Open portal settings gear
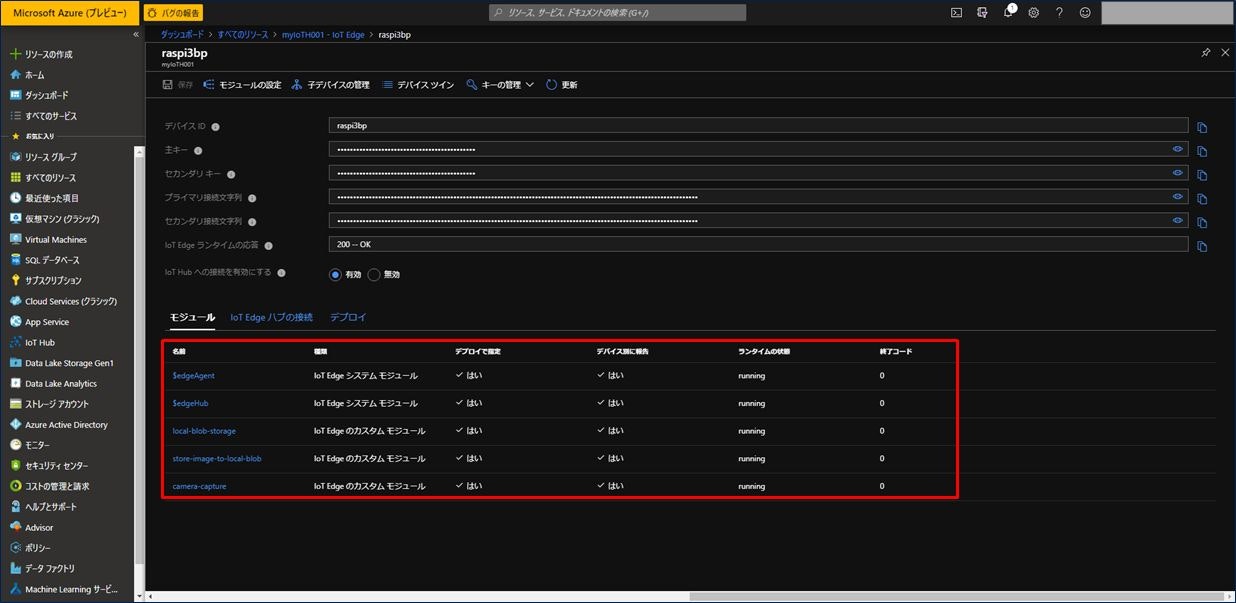Screen dimensions: 1236x603 click(1034, 12)
